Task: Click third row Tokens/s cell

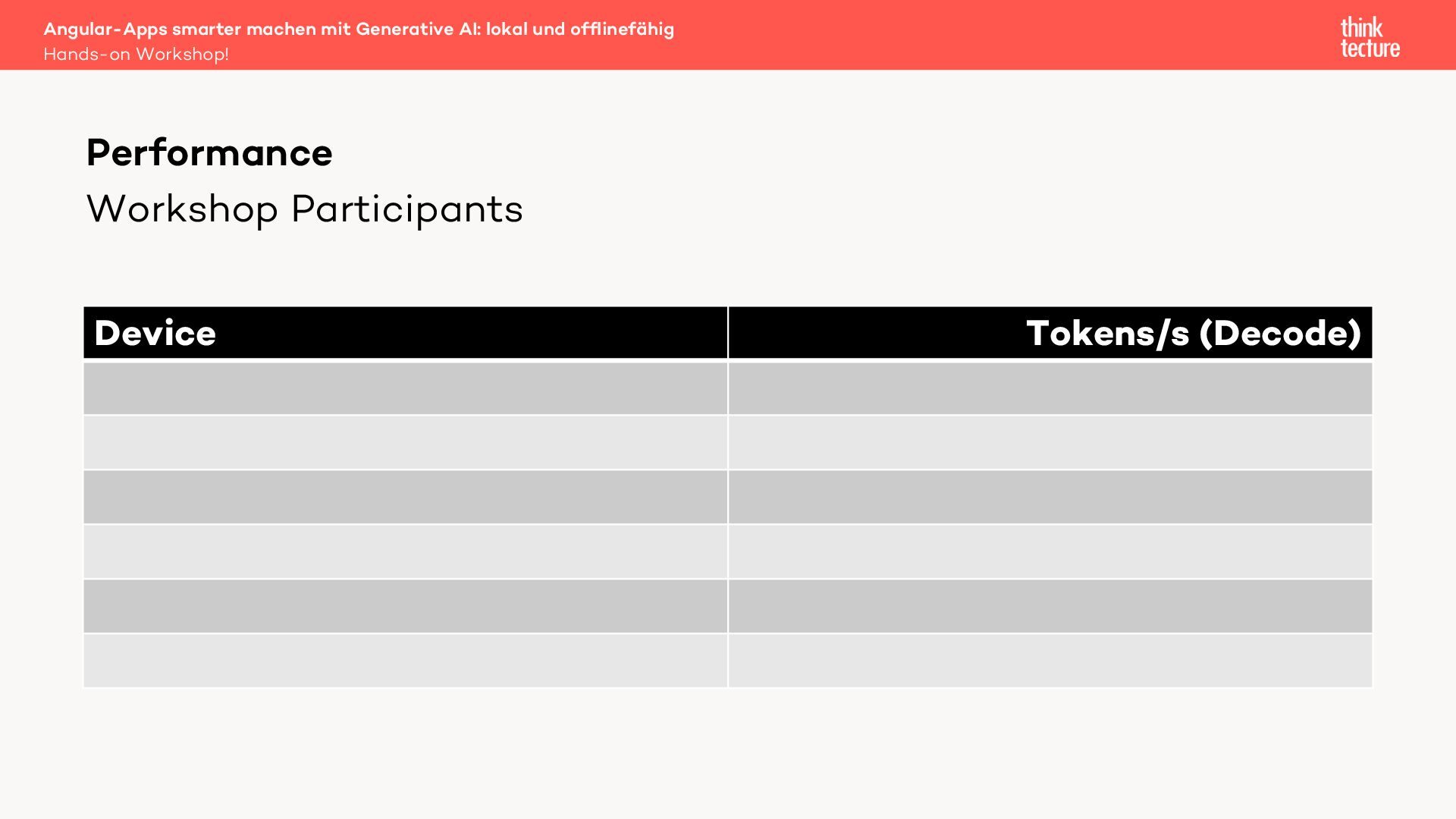Action: point(1050,497)
